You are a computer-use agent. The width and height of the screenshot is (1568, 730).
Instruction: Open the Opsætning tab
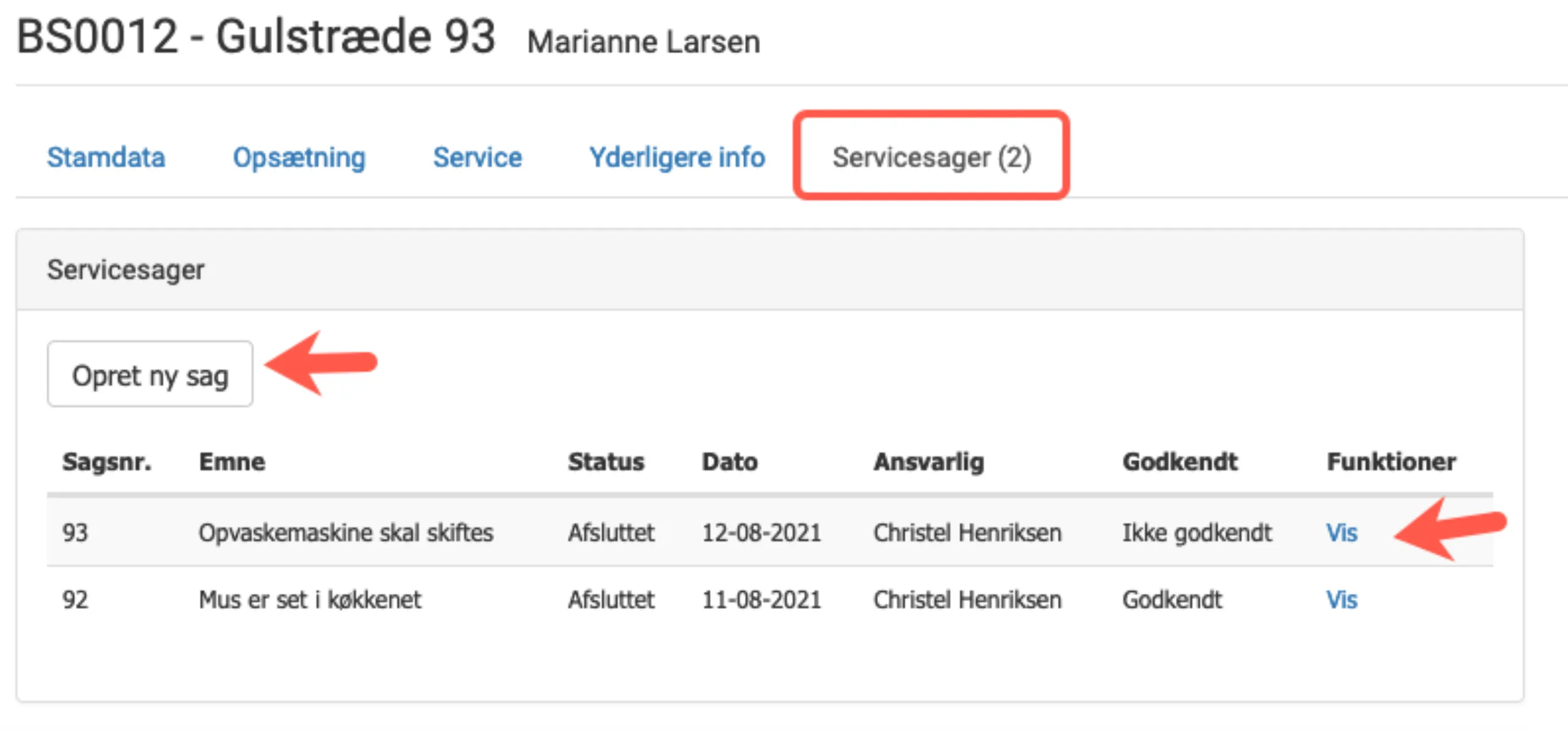(x=299, y=157)
